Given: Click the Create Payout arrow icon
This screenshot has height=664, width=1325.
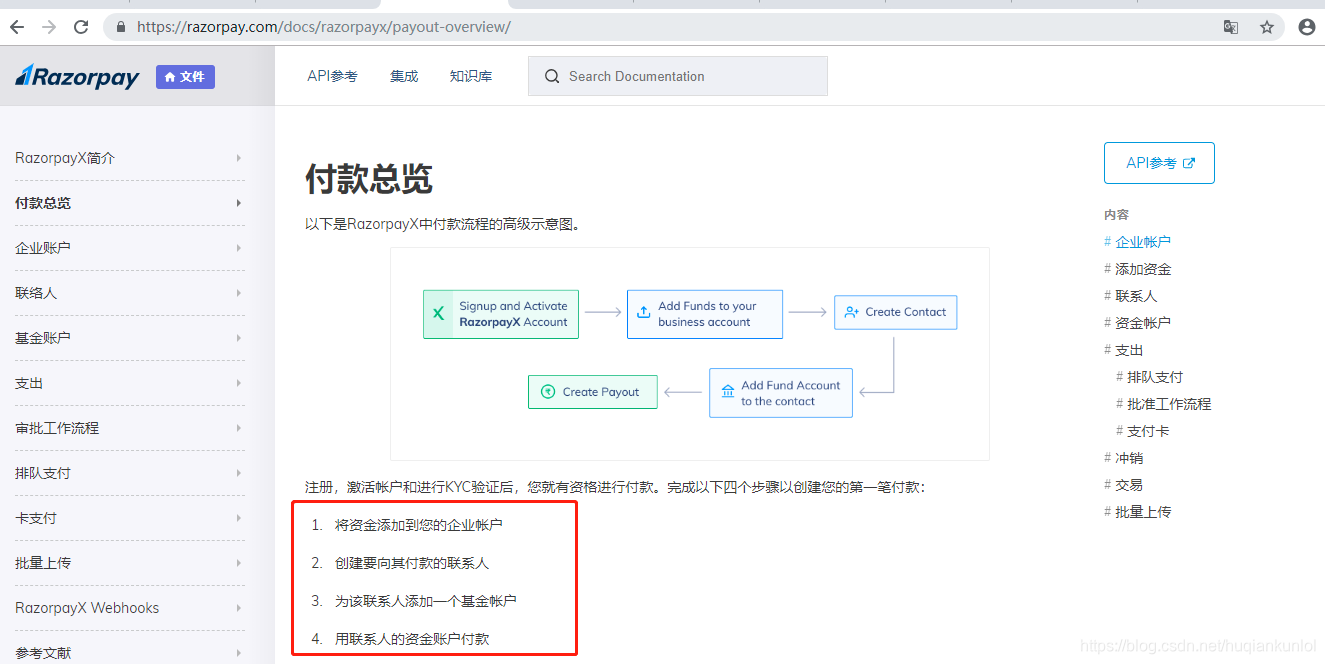Looking at the screenshot, I should pos(548,392).
